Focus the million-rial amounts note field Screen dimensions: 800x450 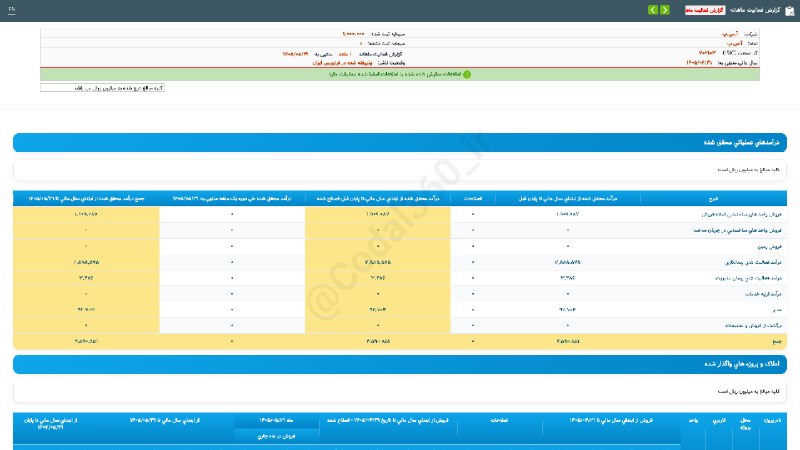point(102,88)
